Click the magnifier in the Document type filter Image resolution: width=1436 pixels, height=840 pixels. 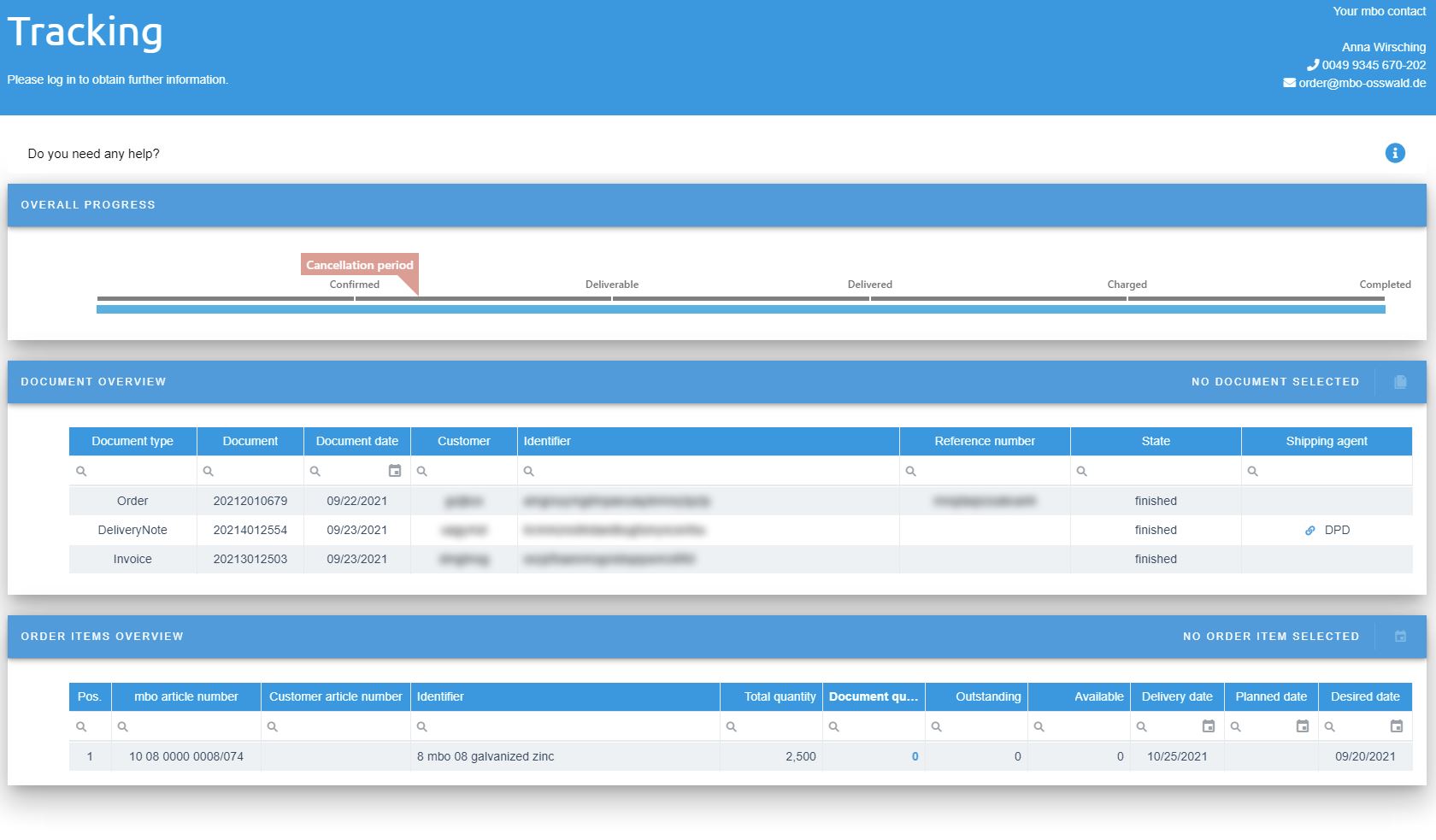point(81,471)
